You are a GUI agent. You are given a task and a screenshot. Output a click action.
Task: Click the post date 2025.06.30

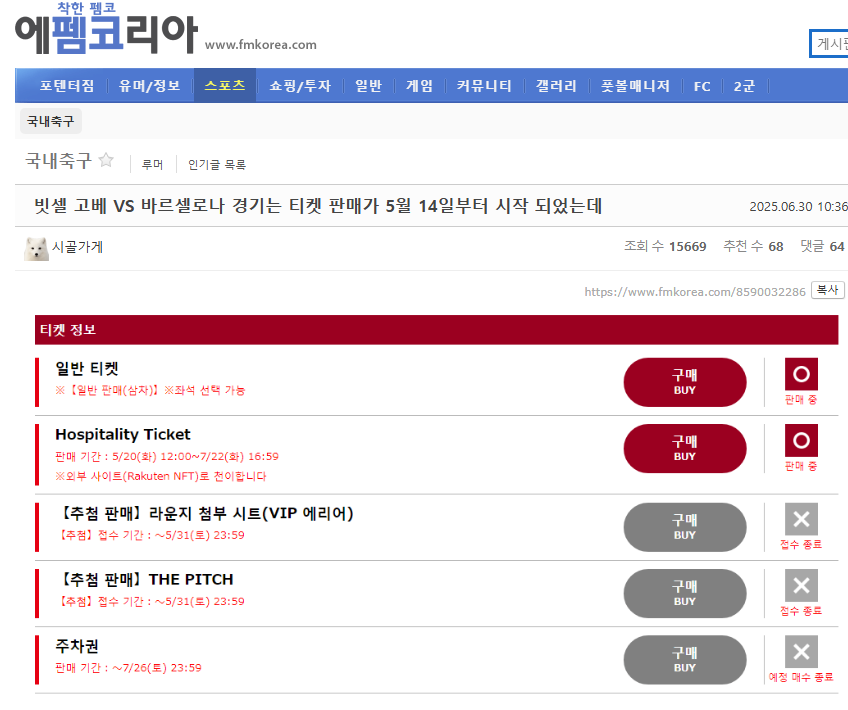(x=798, y=207)
